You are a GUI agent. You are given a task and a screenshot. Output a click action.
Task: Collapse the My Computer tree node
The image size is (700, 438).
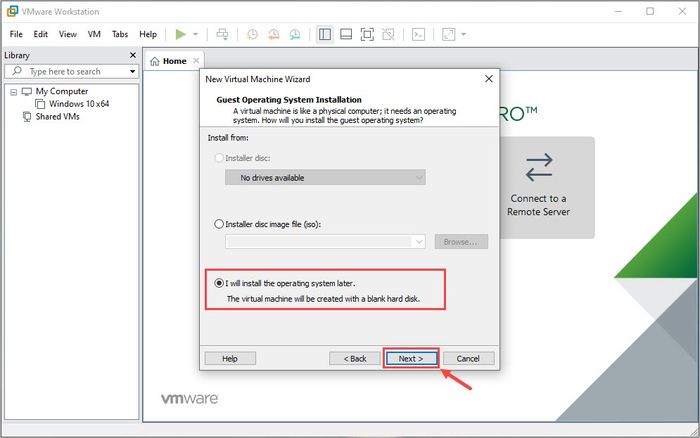point(14,92)
